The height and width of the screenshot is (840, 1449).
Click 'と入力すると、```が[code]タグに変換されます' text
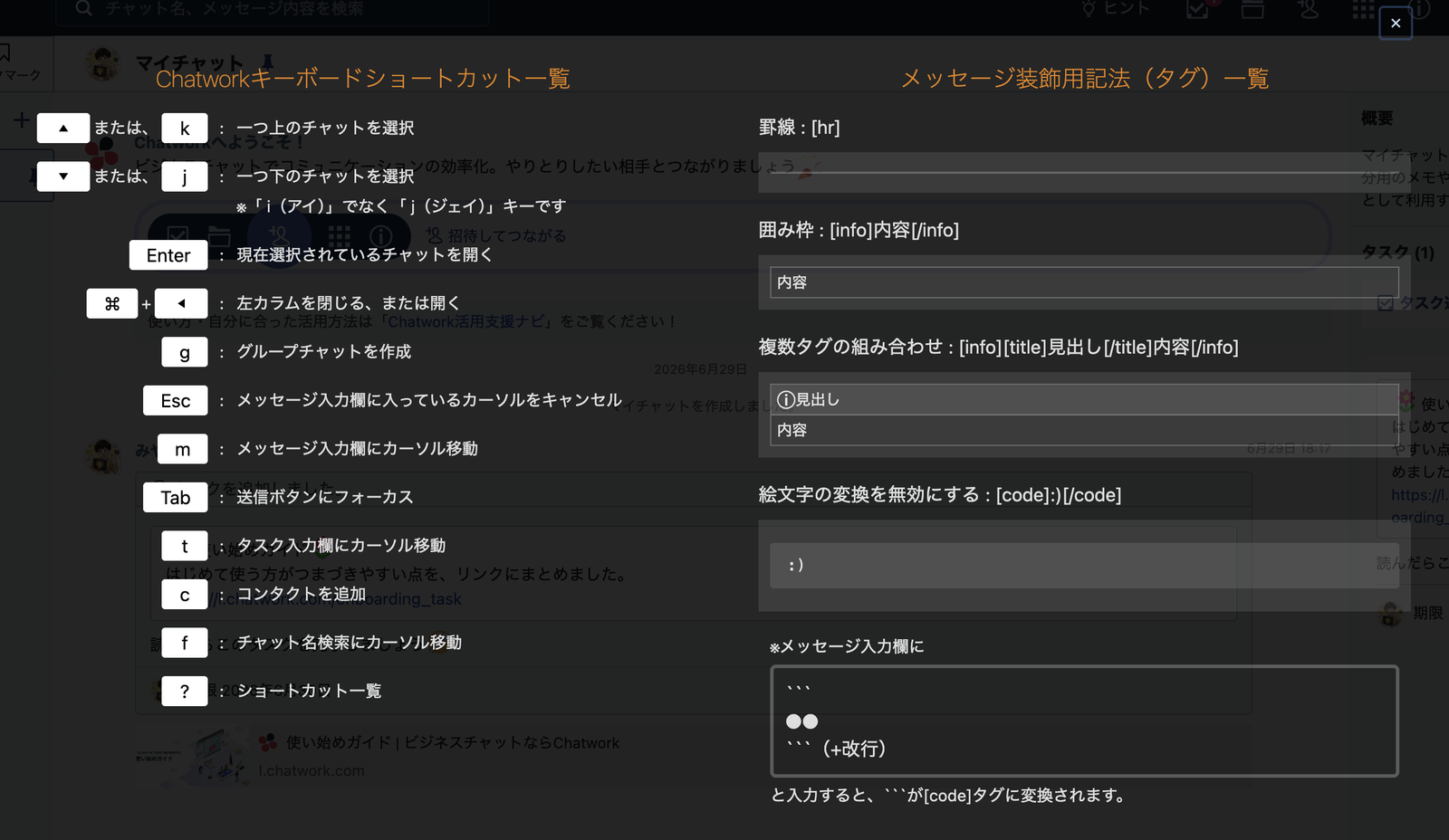948,796
